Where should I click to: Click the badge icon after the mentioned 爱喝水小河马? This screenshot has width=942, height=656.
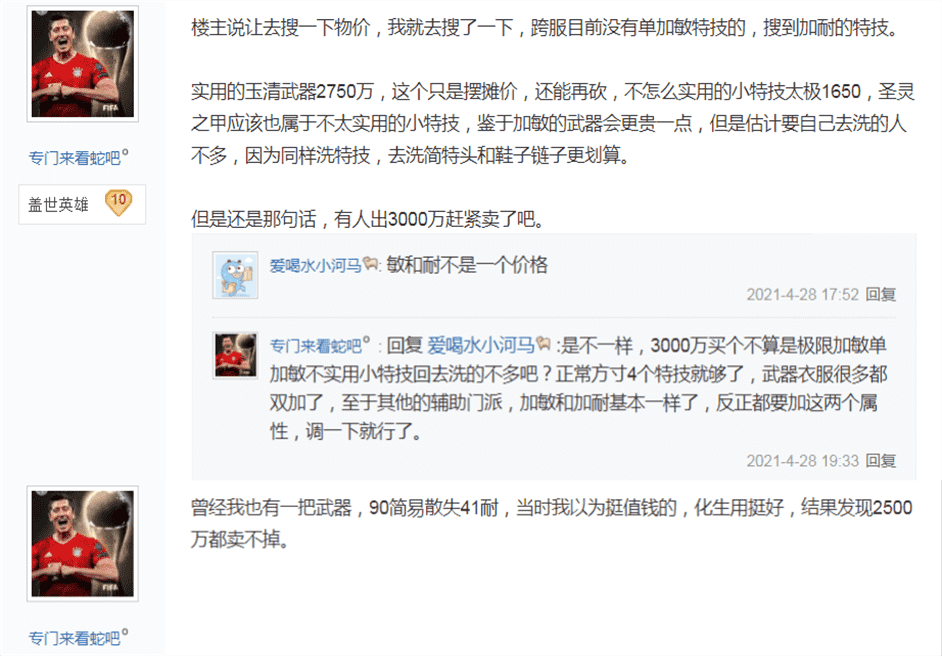click(x=544, y=343)
